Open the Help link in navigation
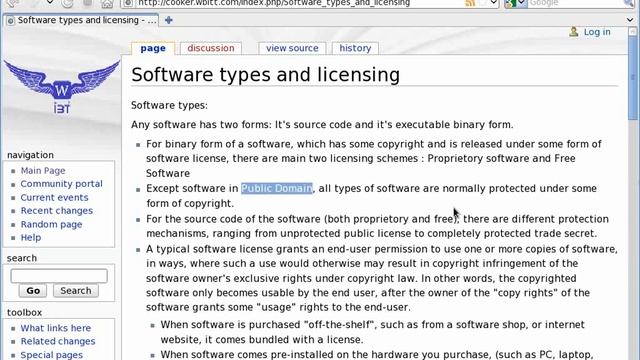This screenshot has height=360, width=640. [31, 238]
